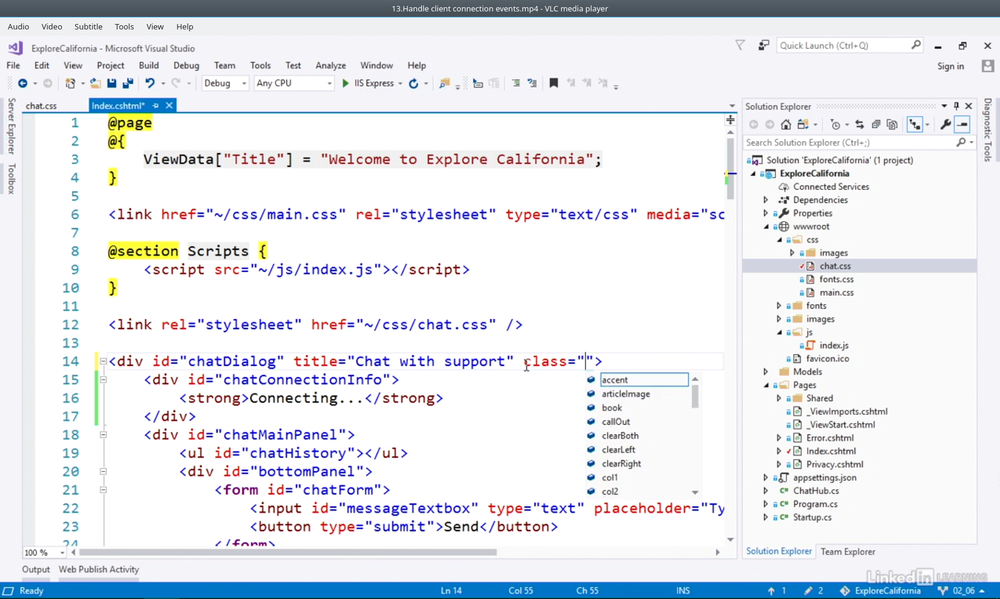Click the scroll-down arrow of the IntelliSense list
Screen dimensions: 1000x599
click(695, 492)
